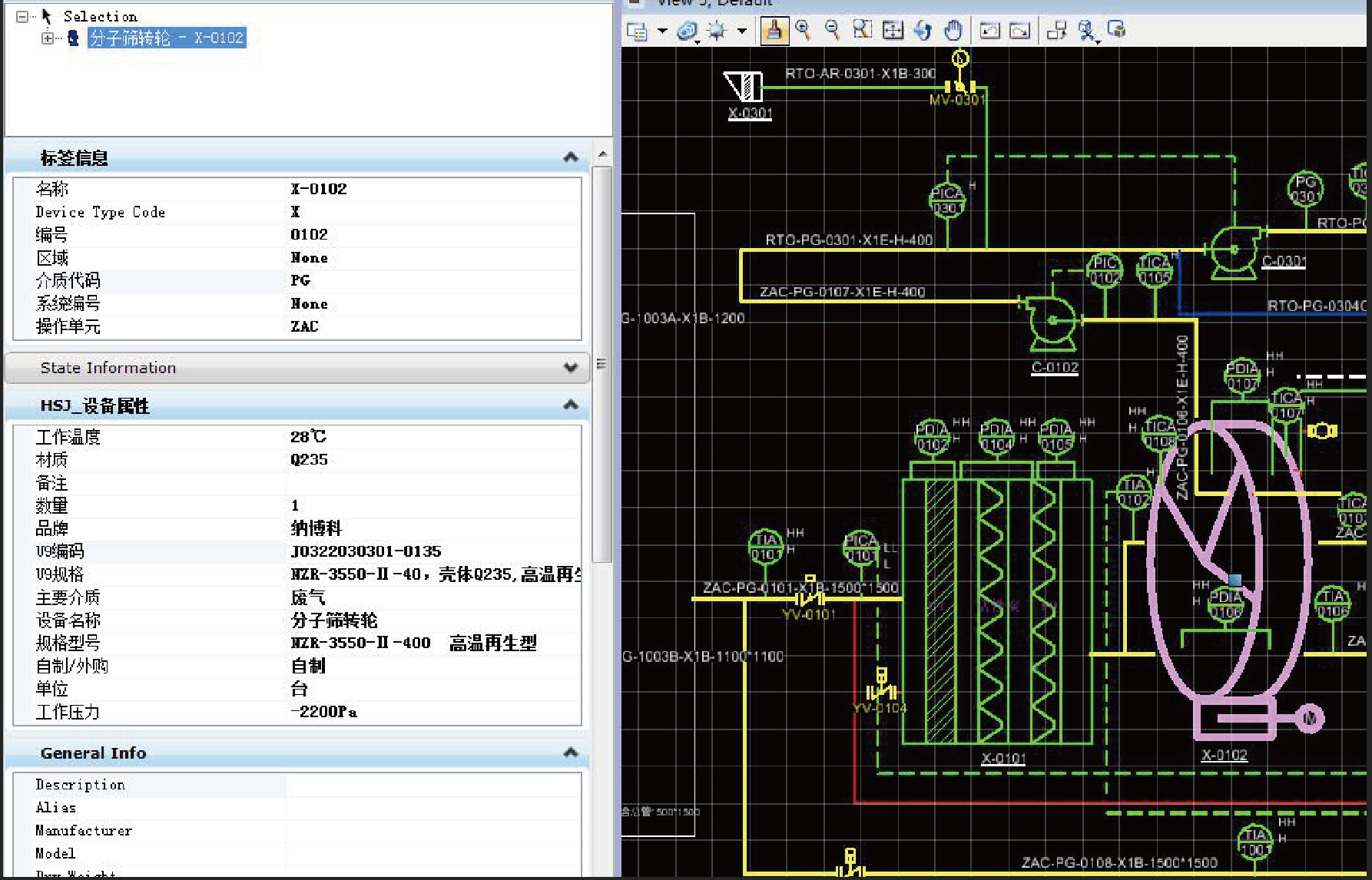
Task: Click the C-0102 blower label
Action: pos(1055,367)
